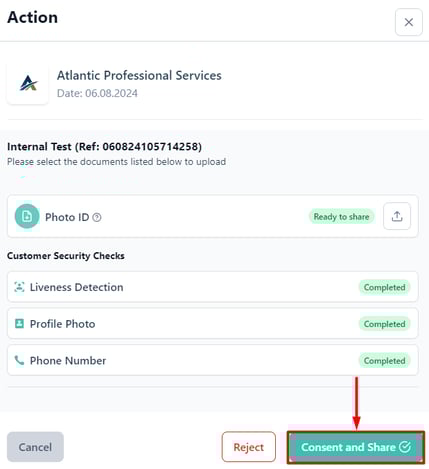Close the Action dialog with X

tap(409, 22)
